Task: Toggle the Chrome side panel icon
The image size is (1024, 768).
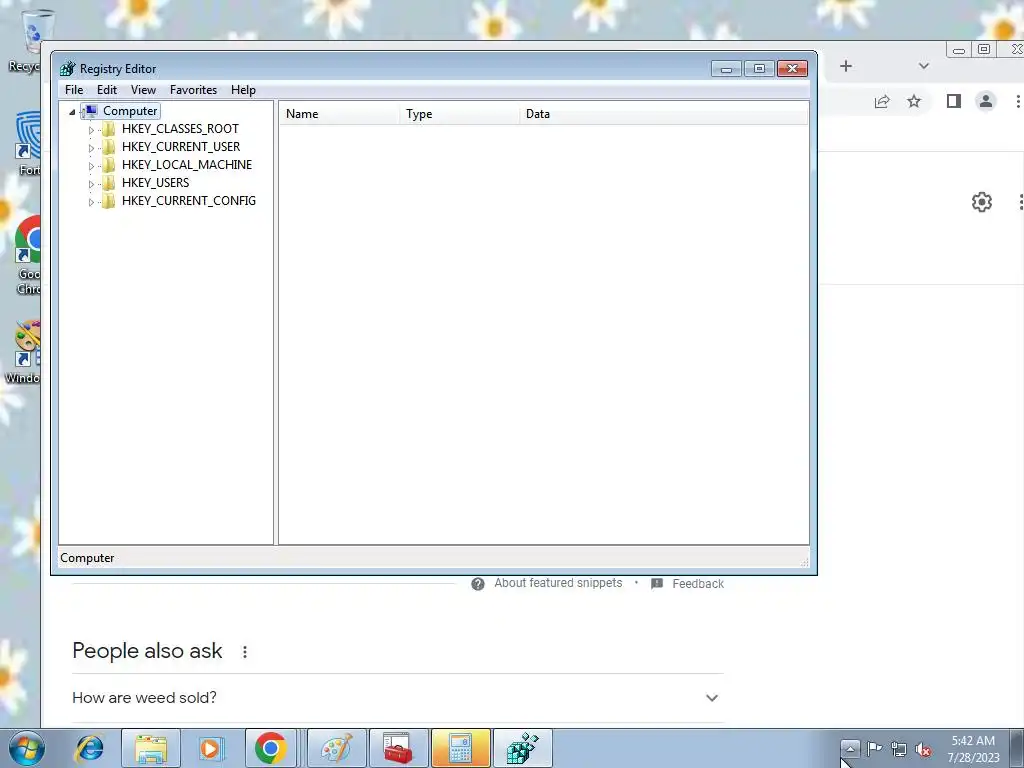Action: coord(953,101)
